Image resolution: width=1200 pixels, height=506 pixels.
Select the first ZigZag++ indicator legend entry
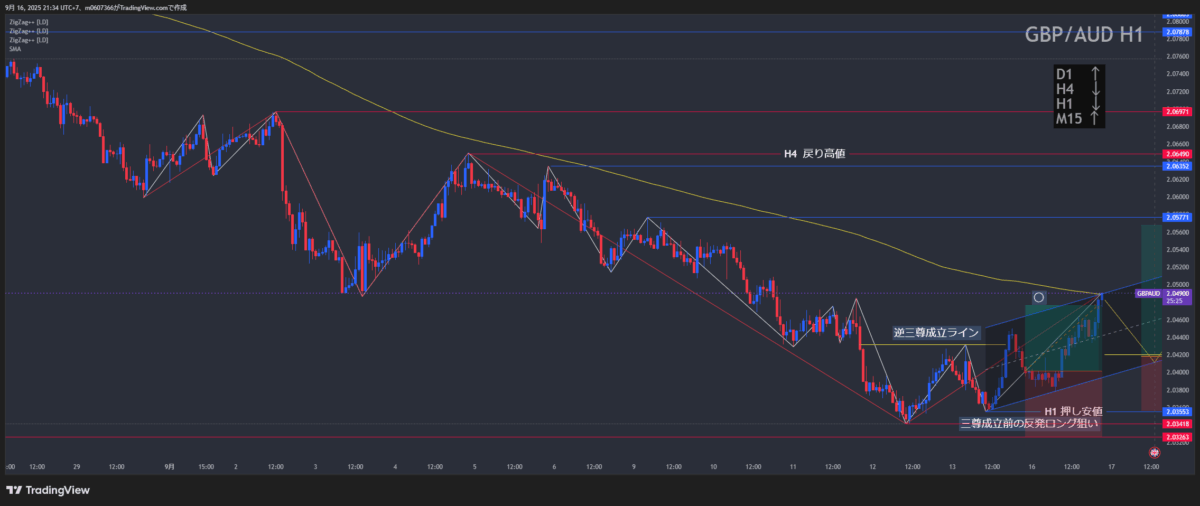click(x=28, y=22)
